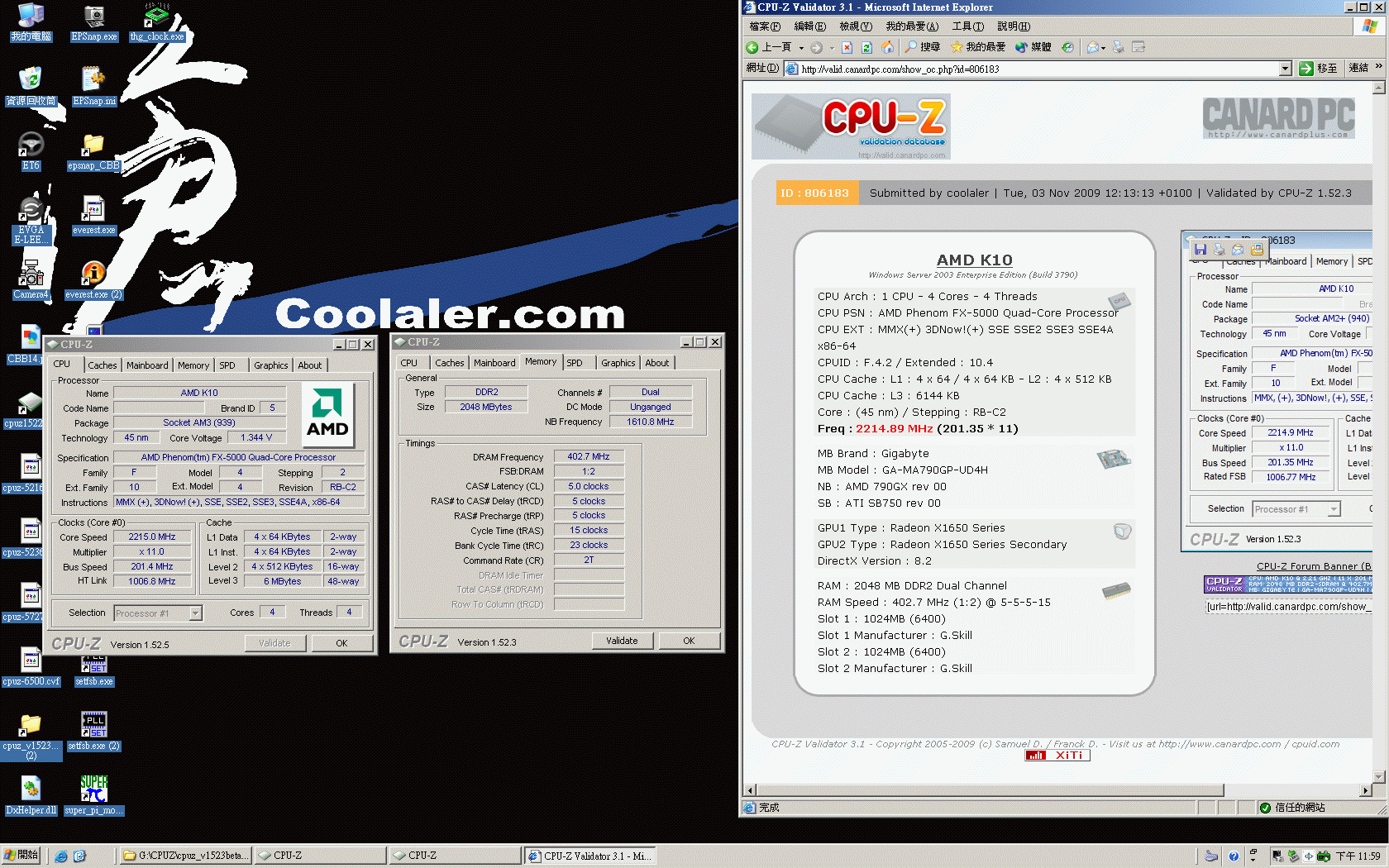Screen dimensions: 1389x868
Task: Click the XiTi statistics badge link
Action: click(x=1057, y=756)
